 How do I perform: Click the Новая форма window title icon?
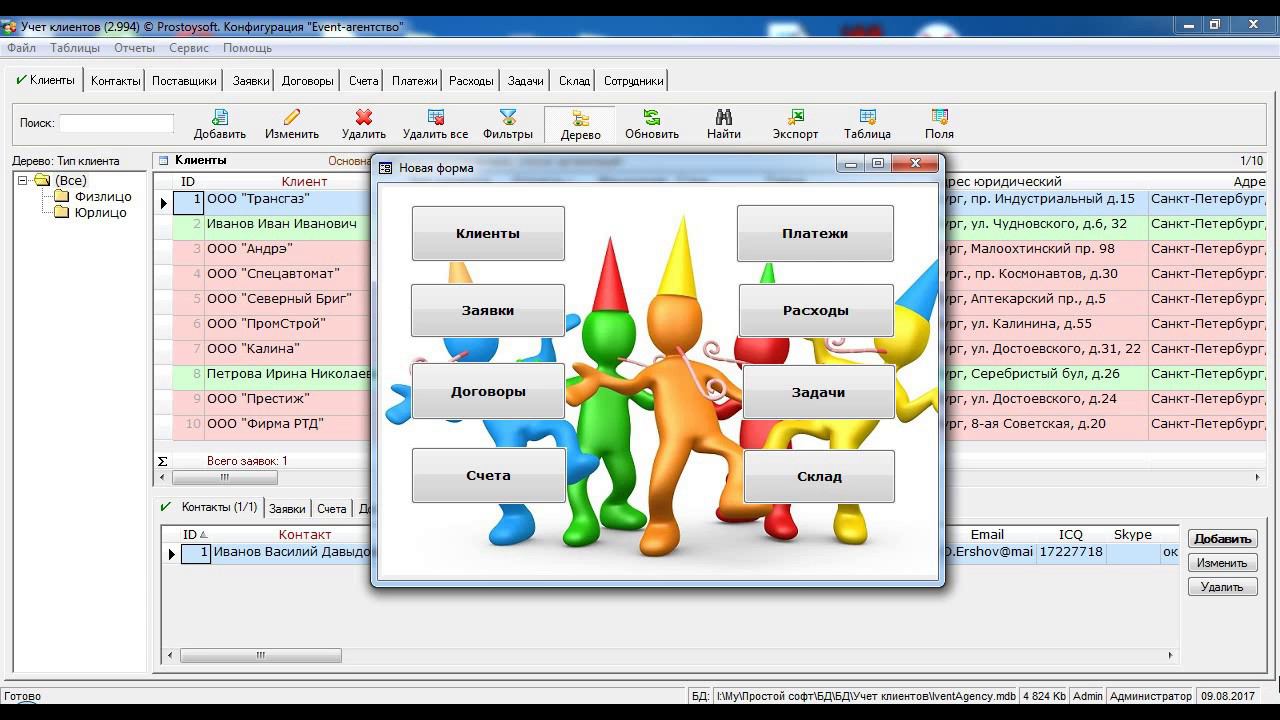coord(386,168)
